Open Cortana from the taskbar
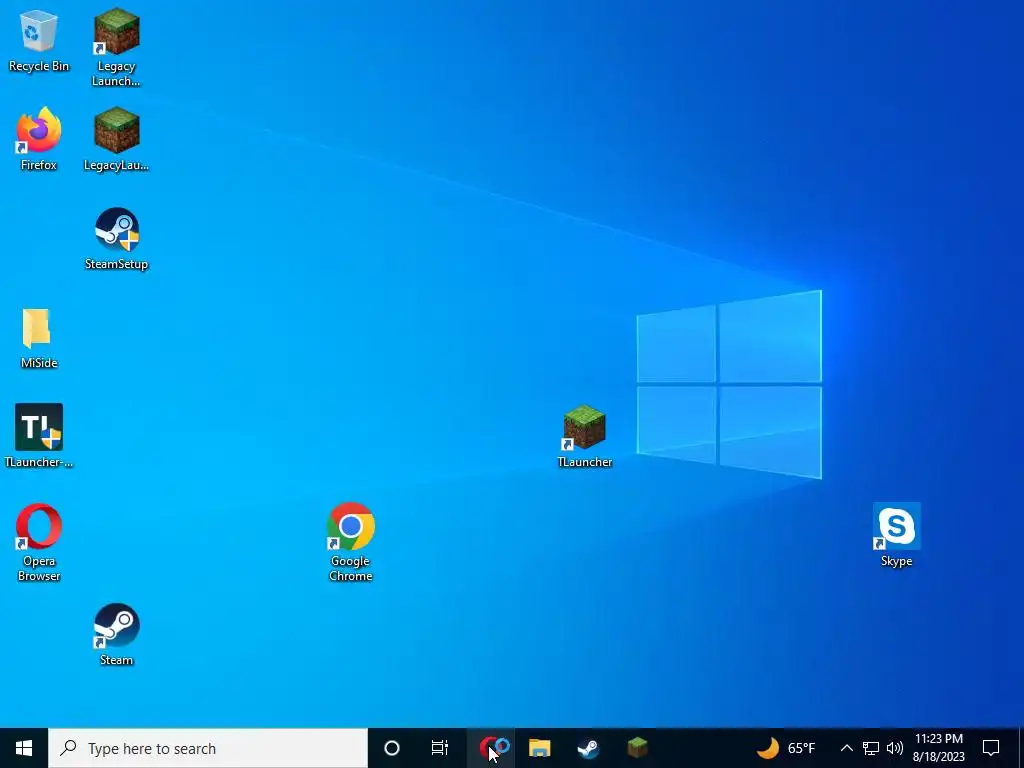The image size is (1024, 768). (x=392, y=748)
